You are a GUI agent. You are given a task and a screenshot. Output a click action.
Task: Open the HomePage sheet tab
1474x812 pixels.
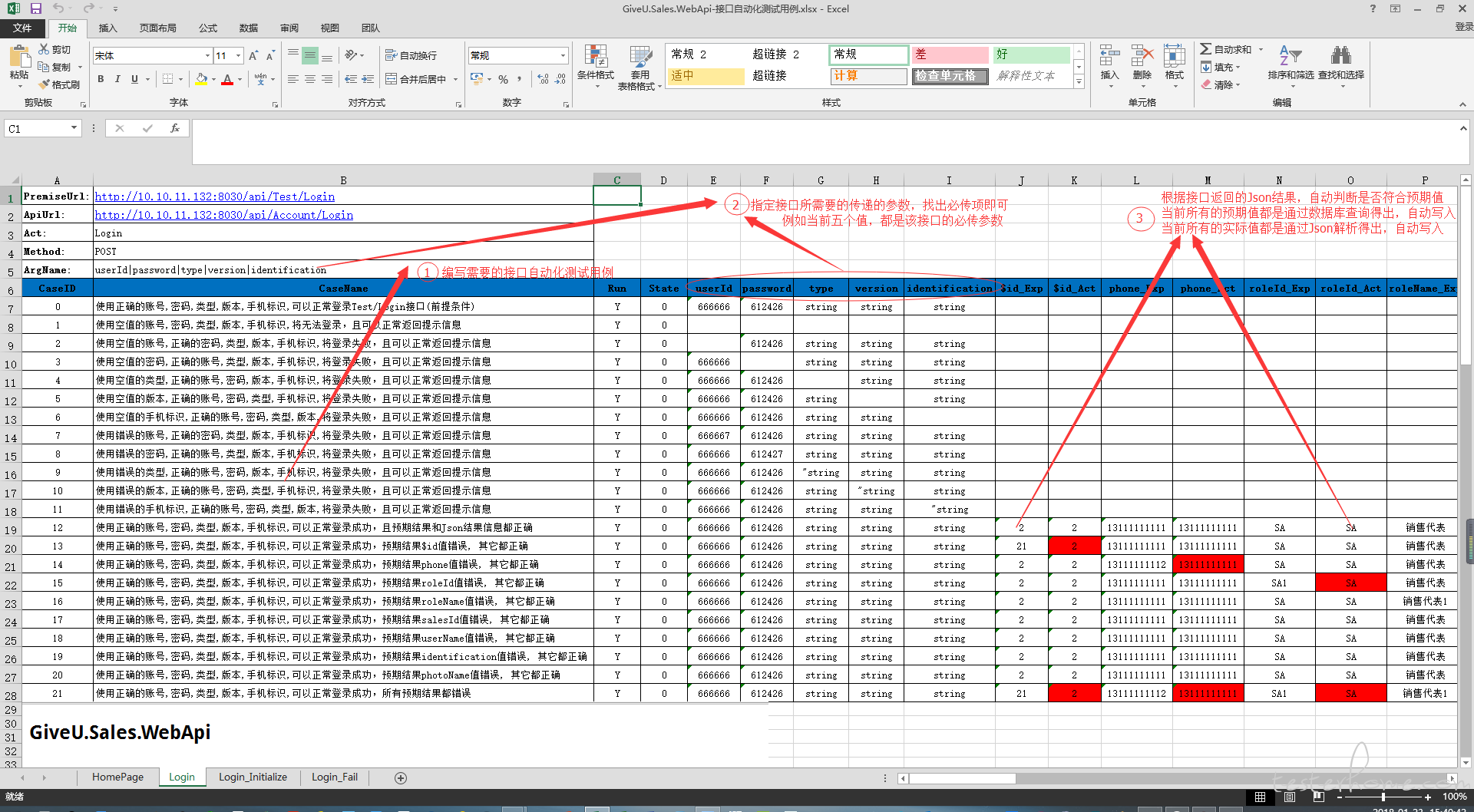(x=117, y=777)
